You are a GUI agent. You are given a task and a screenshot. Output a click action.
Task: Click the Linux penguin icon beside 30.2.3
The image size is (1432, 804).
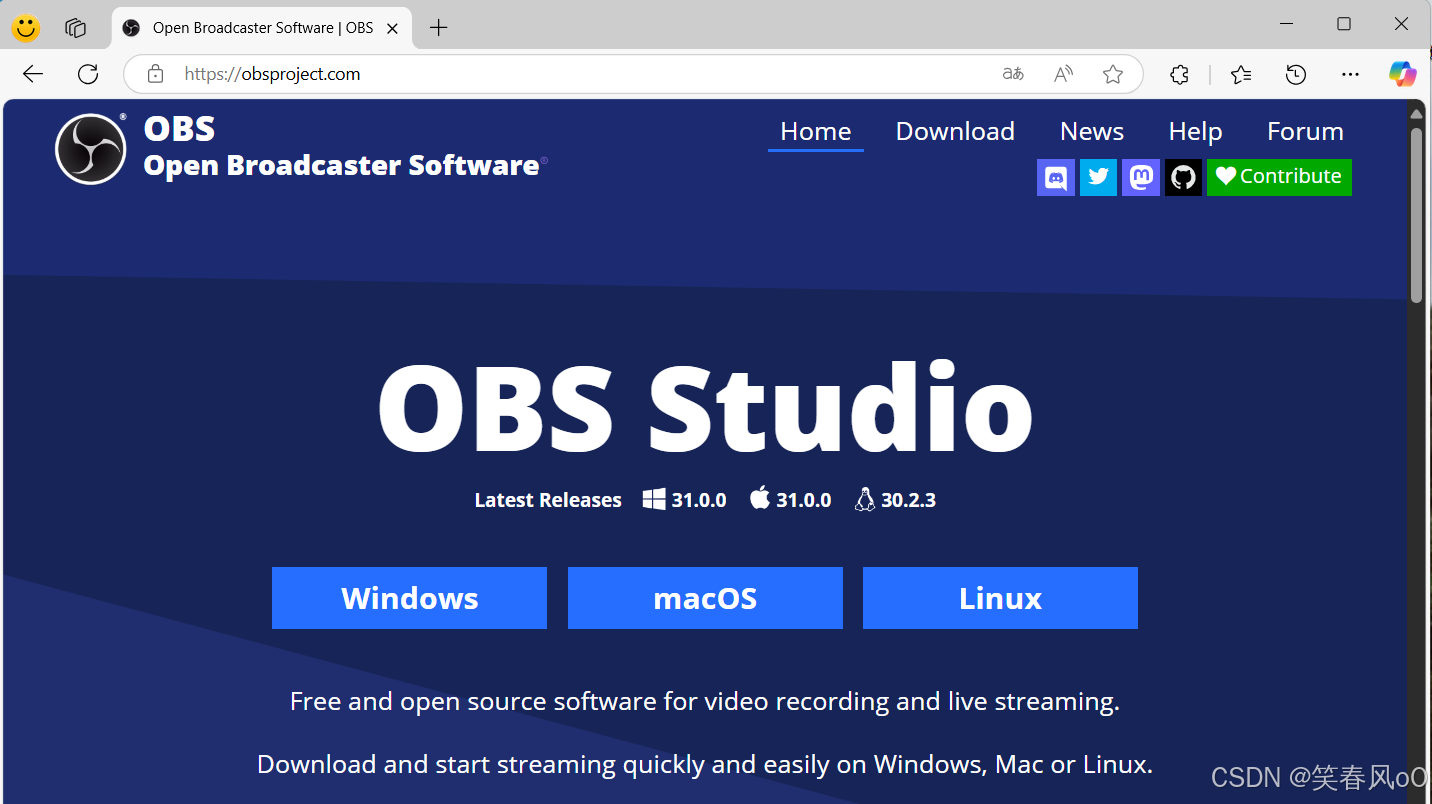tap(865, 499)
